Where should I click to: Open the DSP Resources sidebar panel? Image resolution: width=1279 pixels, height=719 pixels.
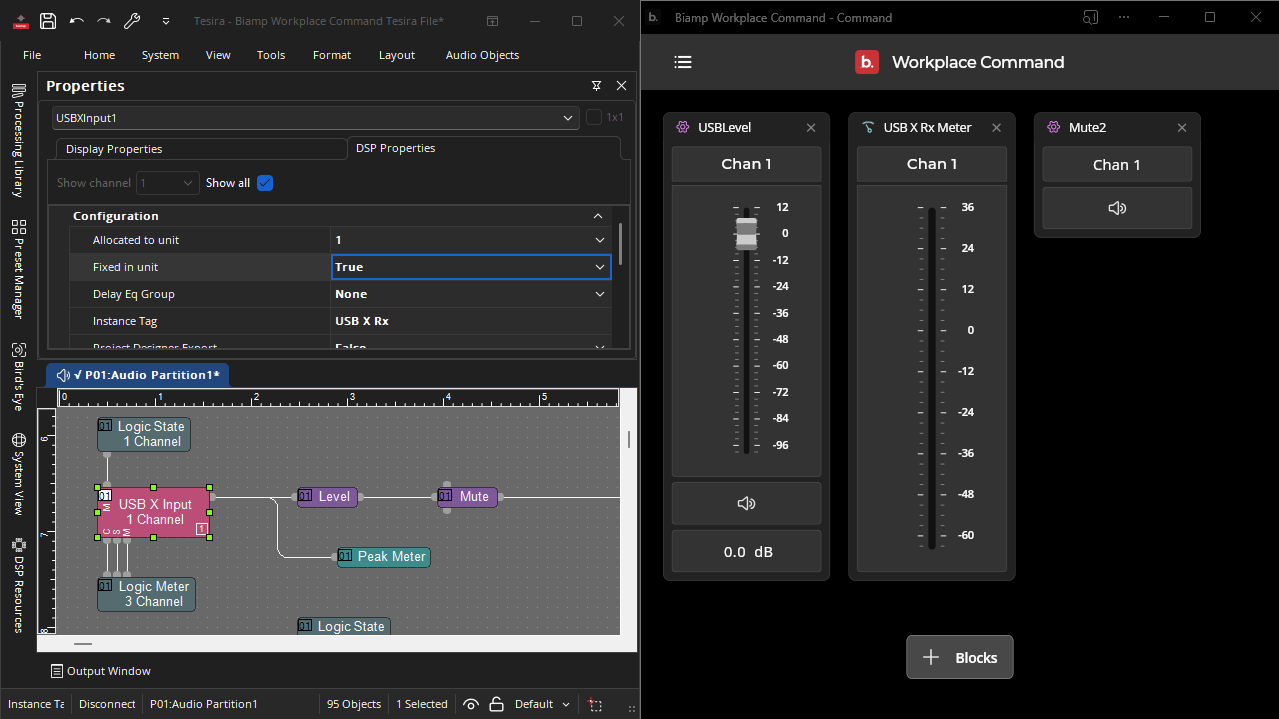[x=18, y=586]
